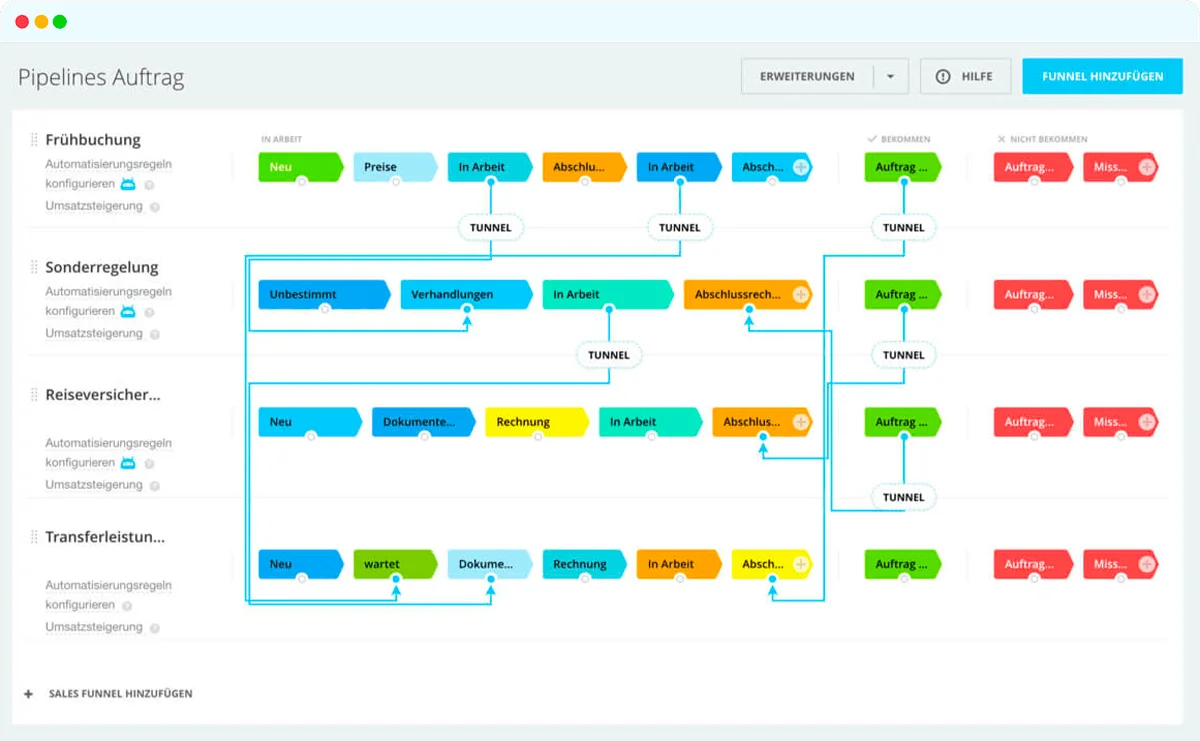The height and width of the screenshot is (741, 1200).
Task: Select orange In Arbeit stage in Transferleistun...
Action: click(679, 564)
